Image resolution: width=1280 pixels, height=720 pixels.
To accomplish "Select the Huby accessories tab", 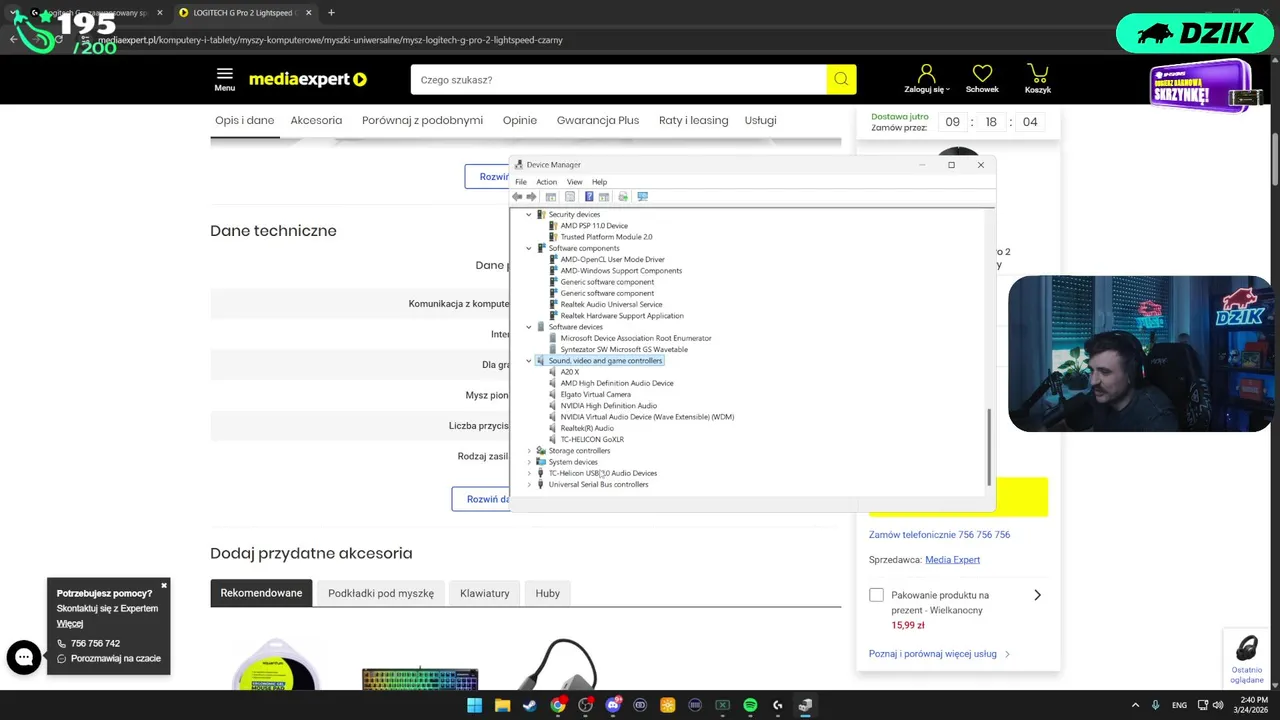I will coord(548,593).
